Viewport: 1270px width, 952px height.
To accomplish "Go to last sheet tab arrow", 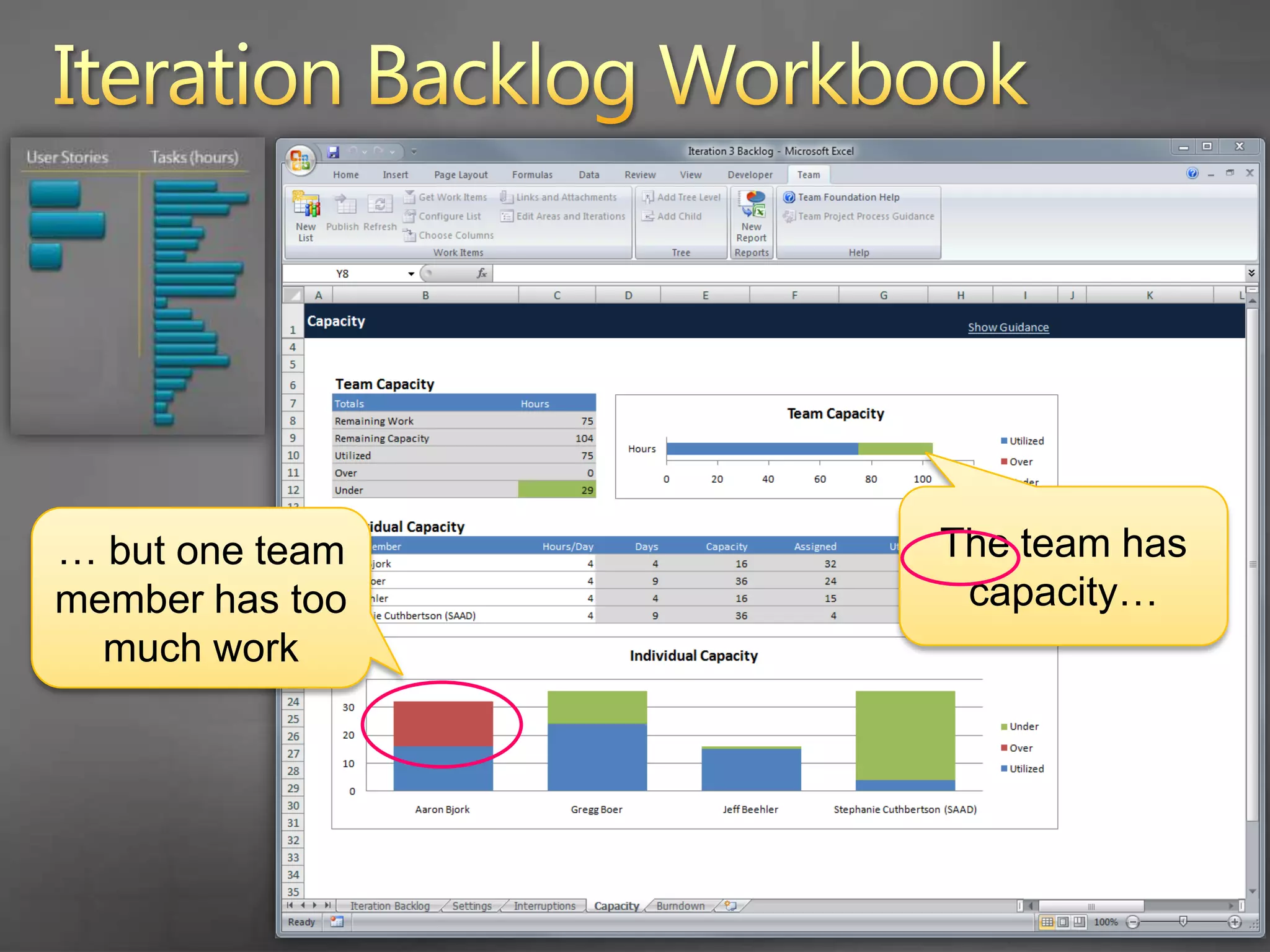I will (x=327, y=906).
